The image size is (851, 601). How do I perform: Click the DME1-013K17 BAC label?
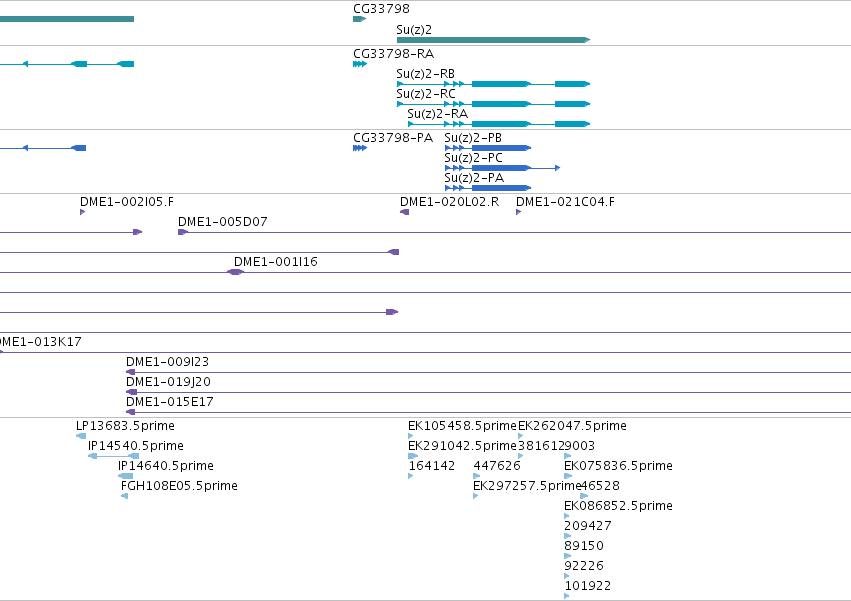point(40,342)
